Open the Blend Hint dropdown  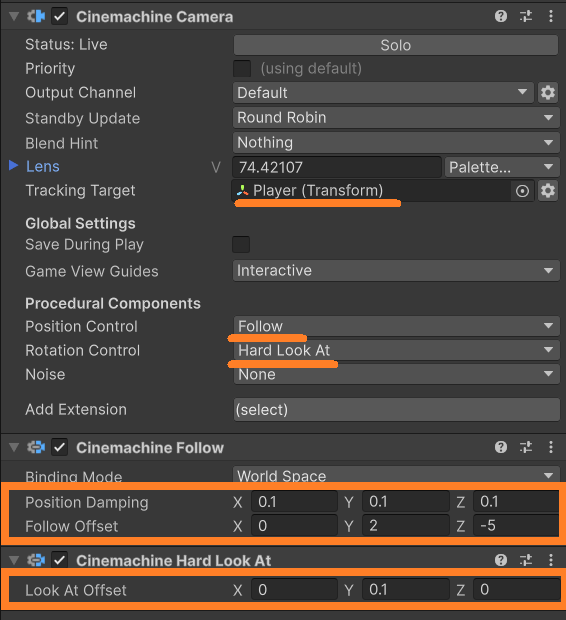coord(396,142)
